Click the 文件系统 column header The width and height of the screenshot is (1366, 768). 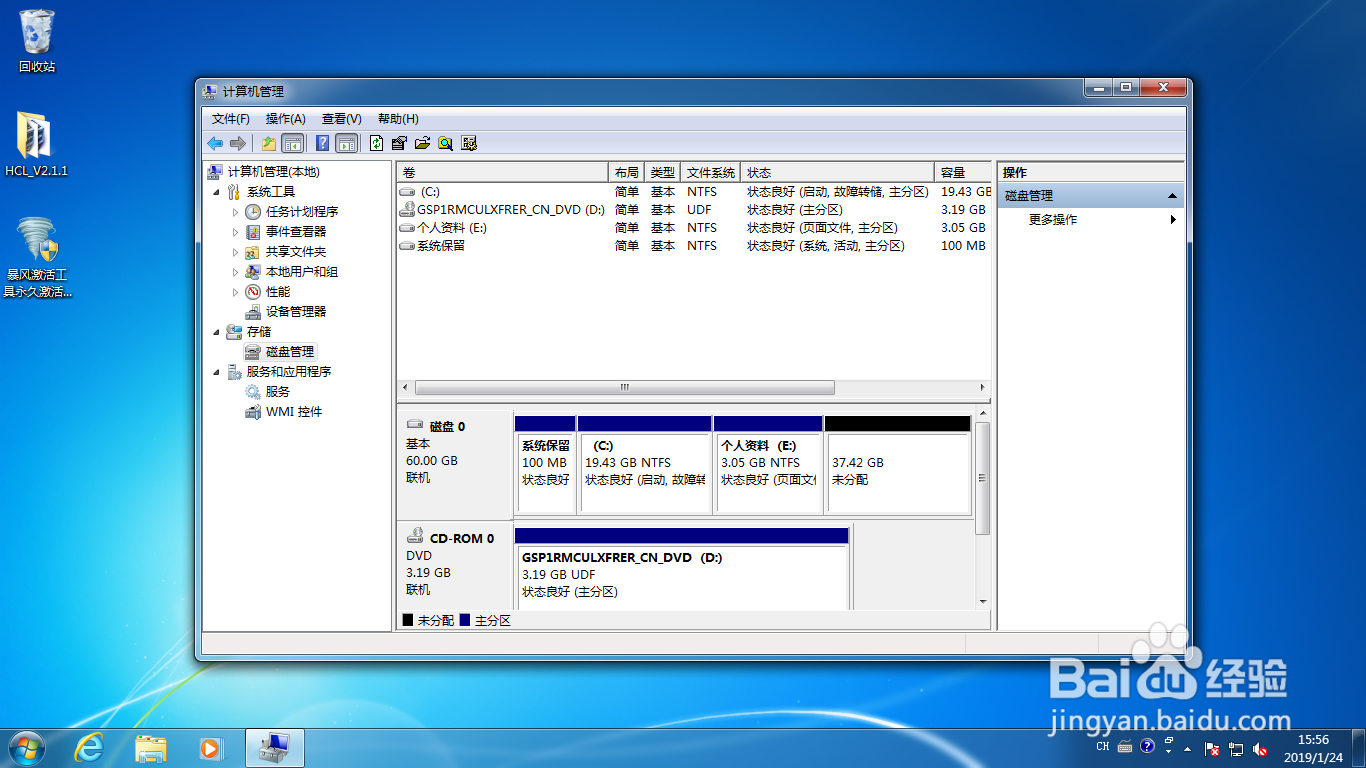[x=711, y=172]
